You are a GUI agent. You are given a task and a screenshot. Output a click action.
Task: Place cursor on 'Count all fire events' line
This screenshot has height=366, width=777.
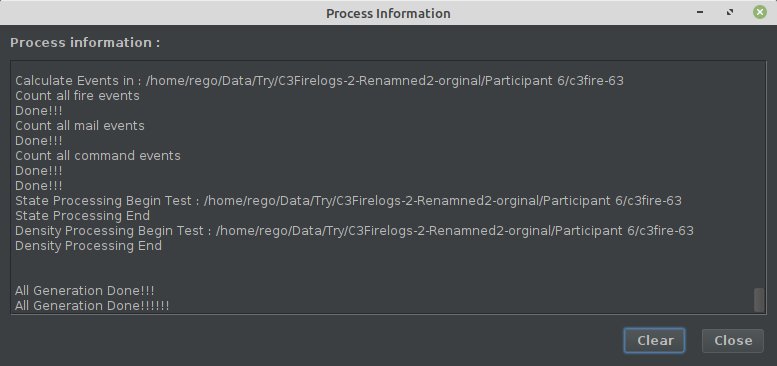(x=77, y=96)
